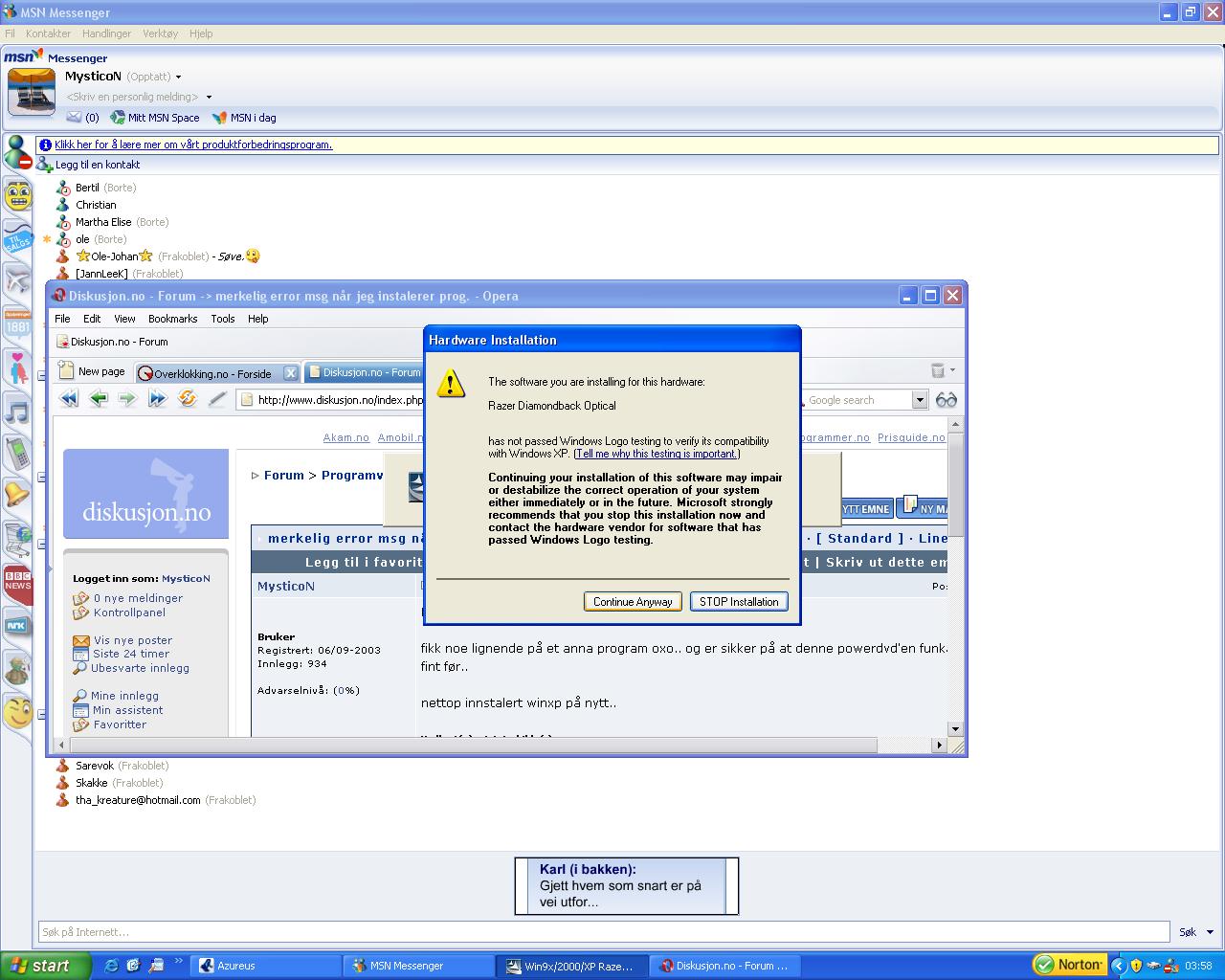
Task: Open Bookmarks menu in Opera
Action: click(x=173, y=319)
